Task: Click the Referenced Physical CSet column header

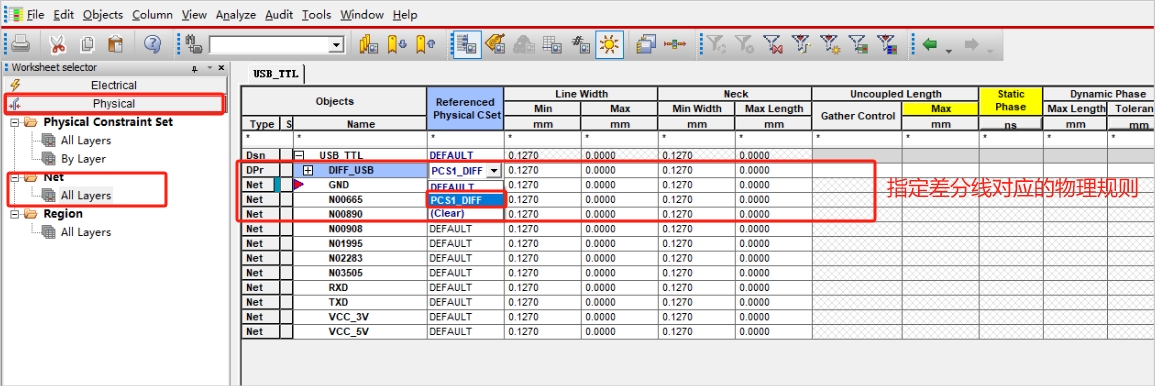Action: 465,109
